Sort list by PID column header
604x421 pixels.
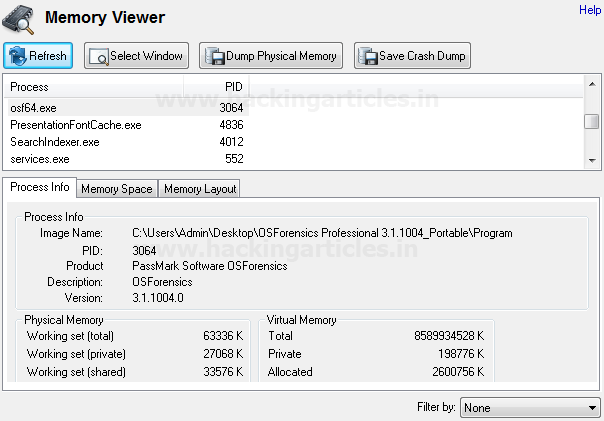(215, 87)
